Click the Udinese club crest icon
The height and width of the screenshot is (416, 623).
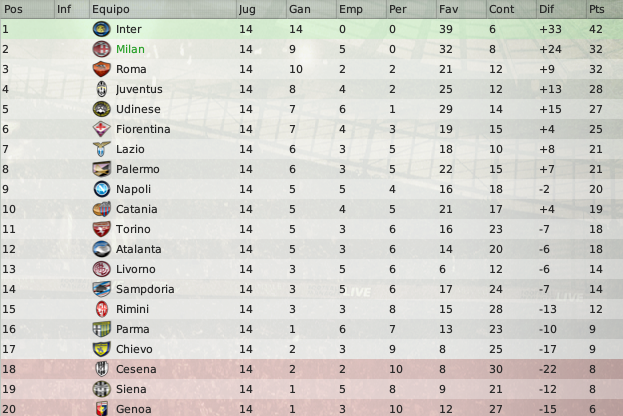click(101, 109)
